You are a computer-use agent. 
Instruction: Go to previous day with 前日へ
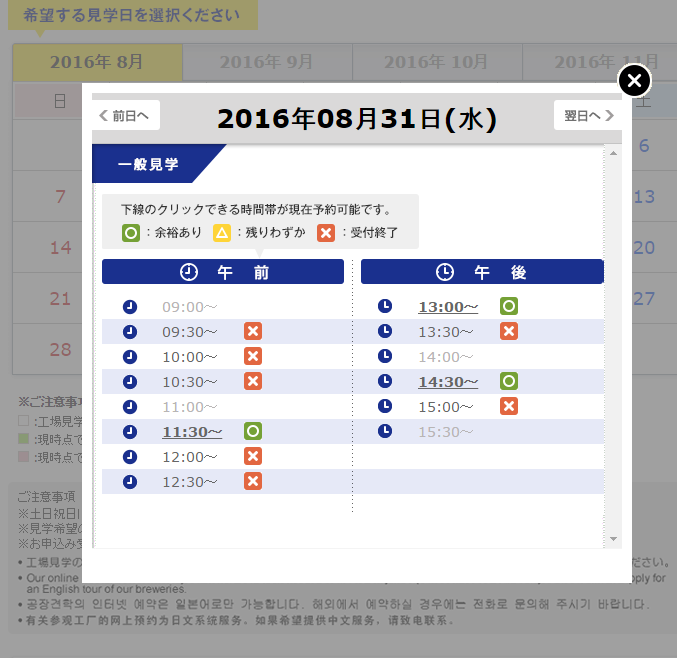click(x=126, y=115)
